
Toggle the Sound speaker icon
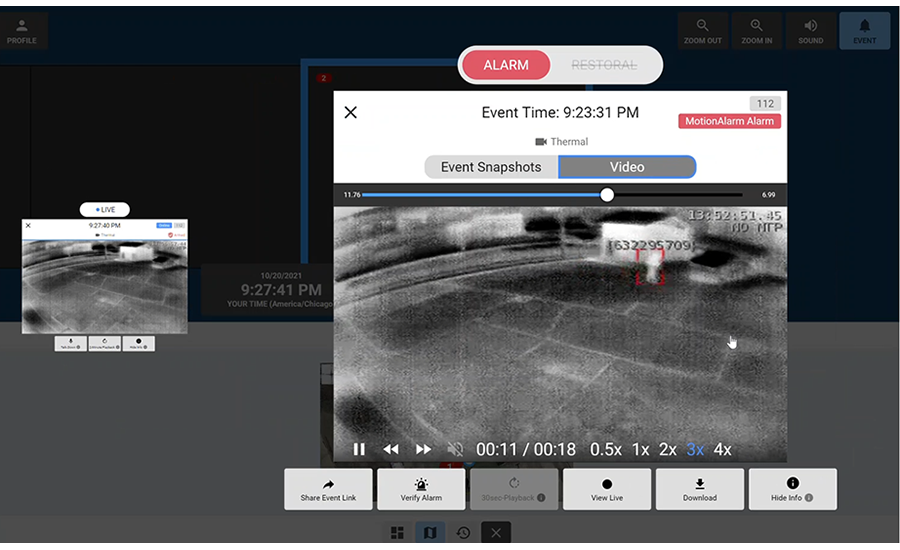point(811,32)
